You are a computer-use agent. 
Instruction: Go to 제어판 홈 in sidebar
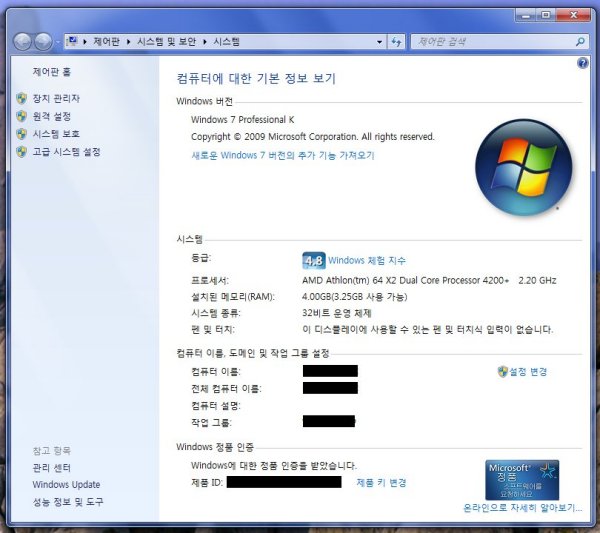(52, 72)
